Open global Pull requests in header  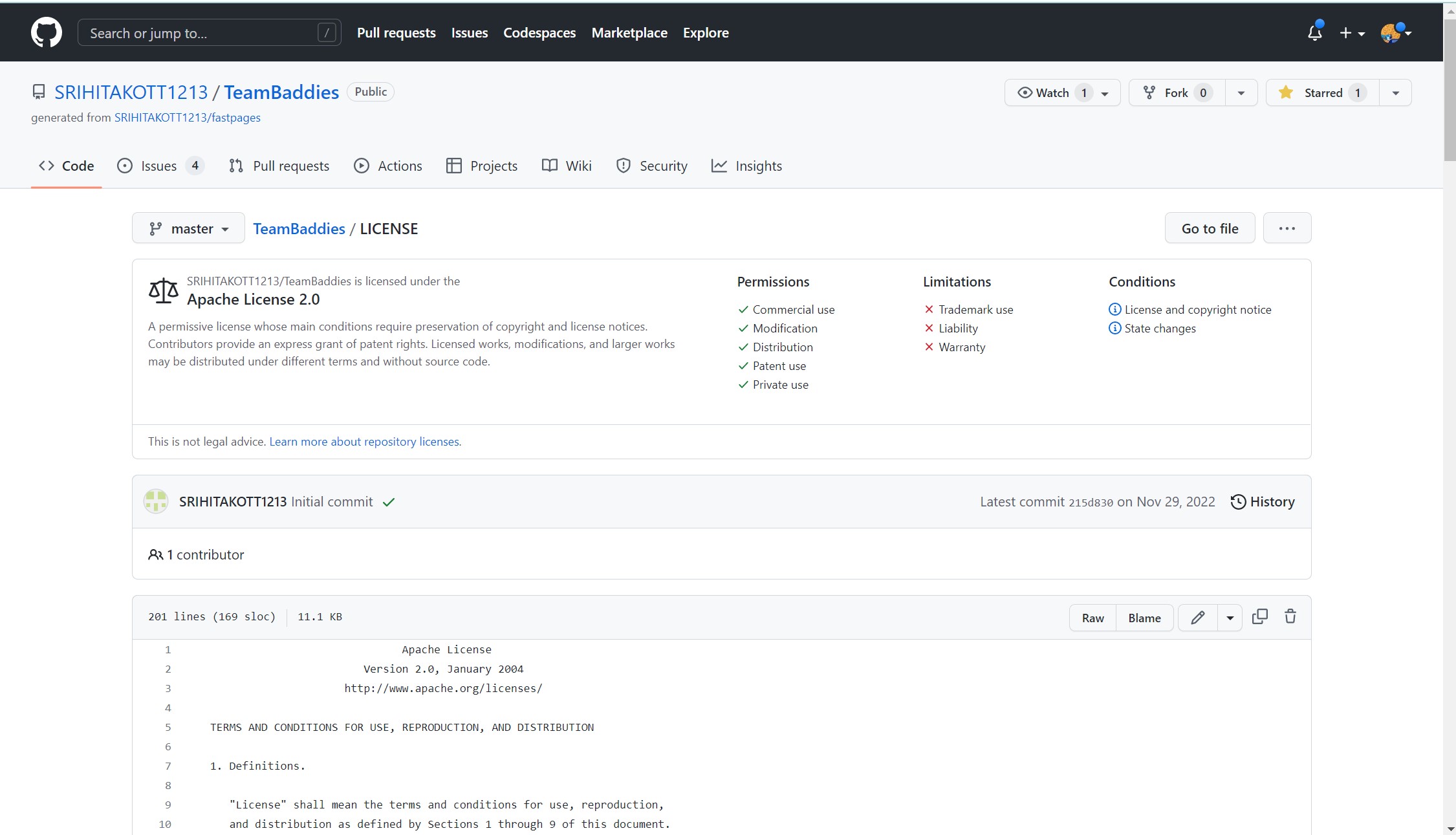click(396, 32)
